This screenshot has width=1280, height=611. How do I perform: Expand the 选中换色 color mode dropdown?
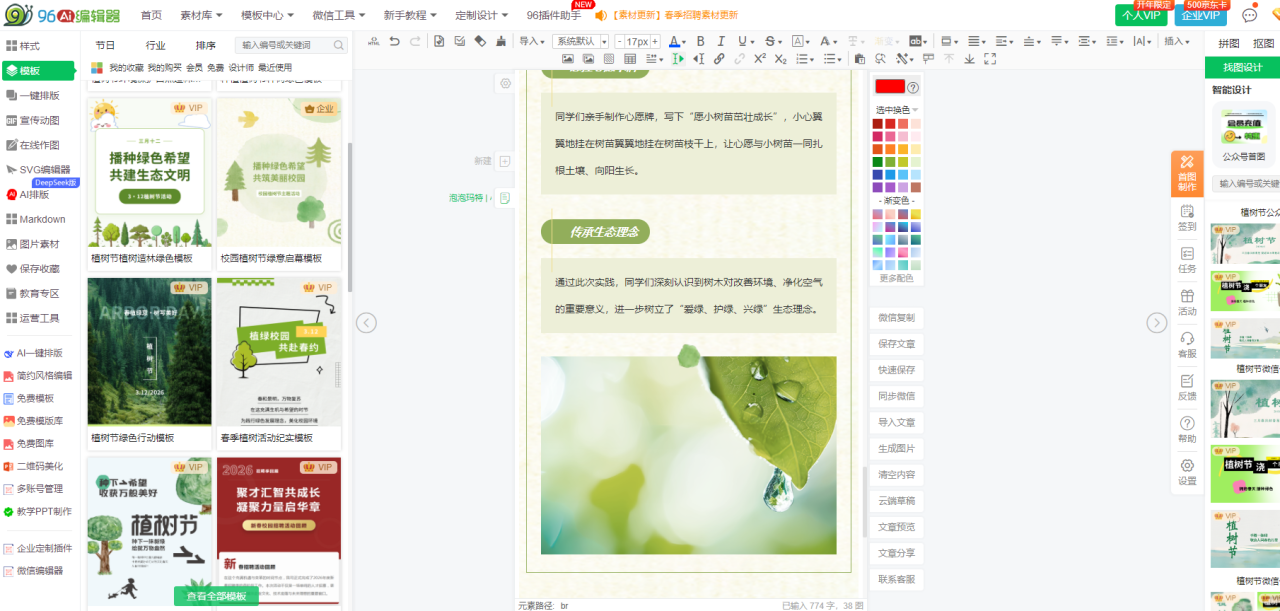pyautogui.click(x=897, y=110)
